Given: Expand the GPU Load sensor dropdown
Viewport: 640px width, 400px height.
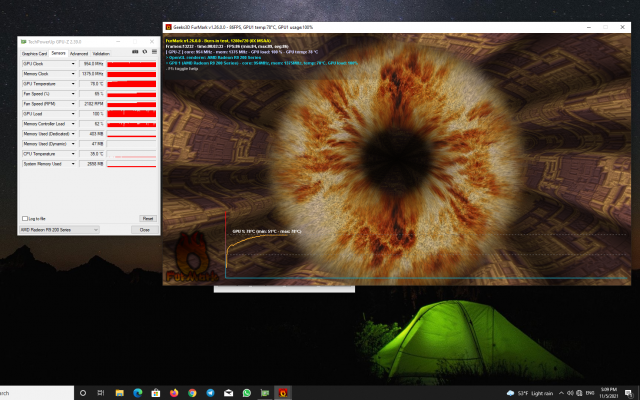Looking at the screenshot, I should [73, 114].
